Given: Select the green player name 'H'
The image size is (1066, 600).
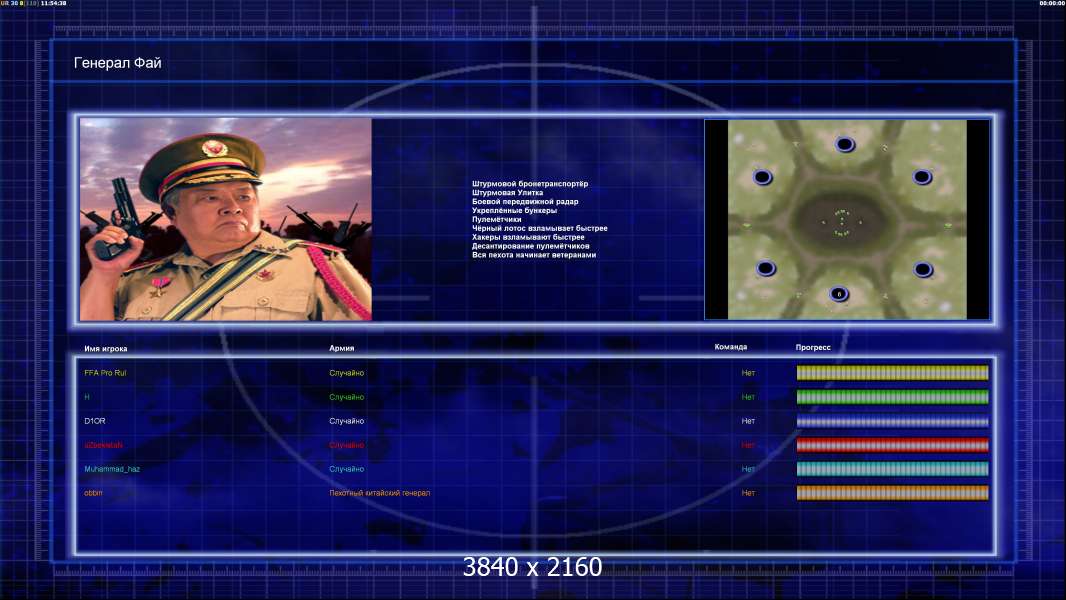Looking at the screenshot, I should (x=86, y=397).
